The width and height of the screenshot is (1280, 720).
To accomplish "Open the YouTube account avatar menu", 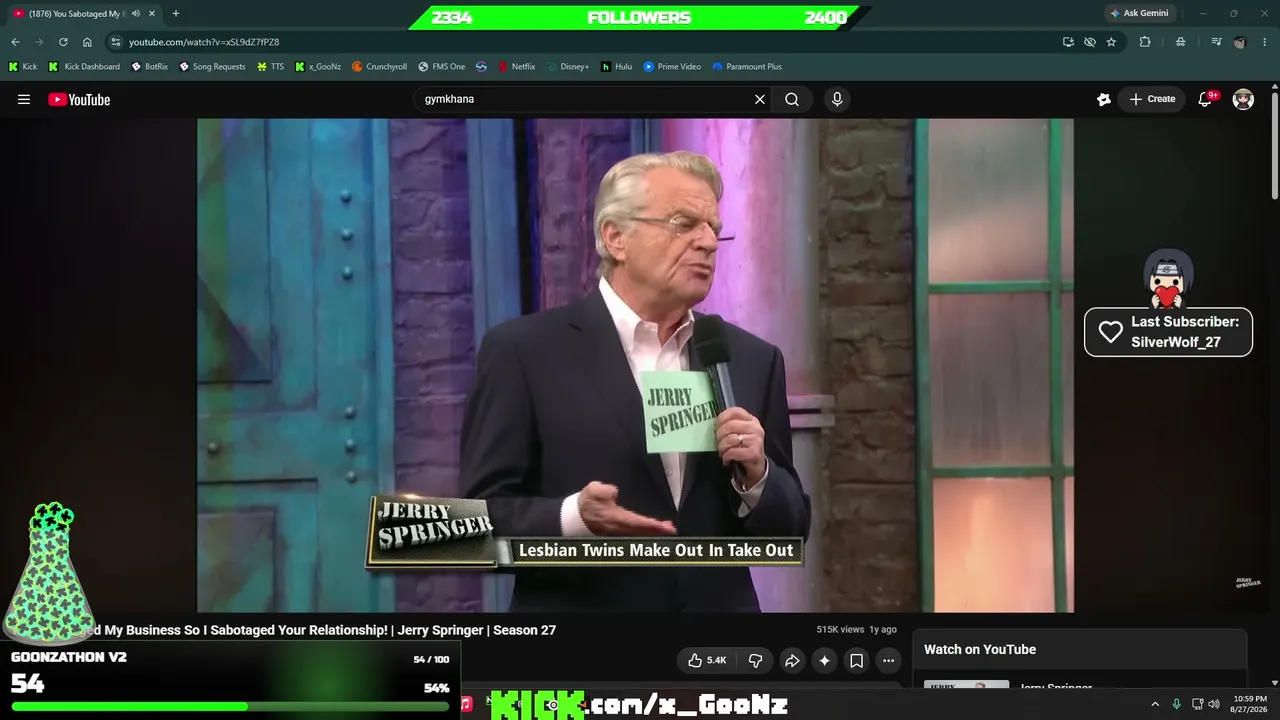I will click(1243, 99).
